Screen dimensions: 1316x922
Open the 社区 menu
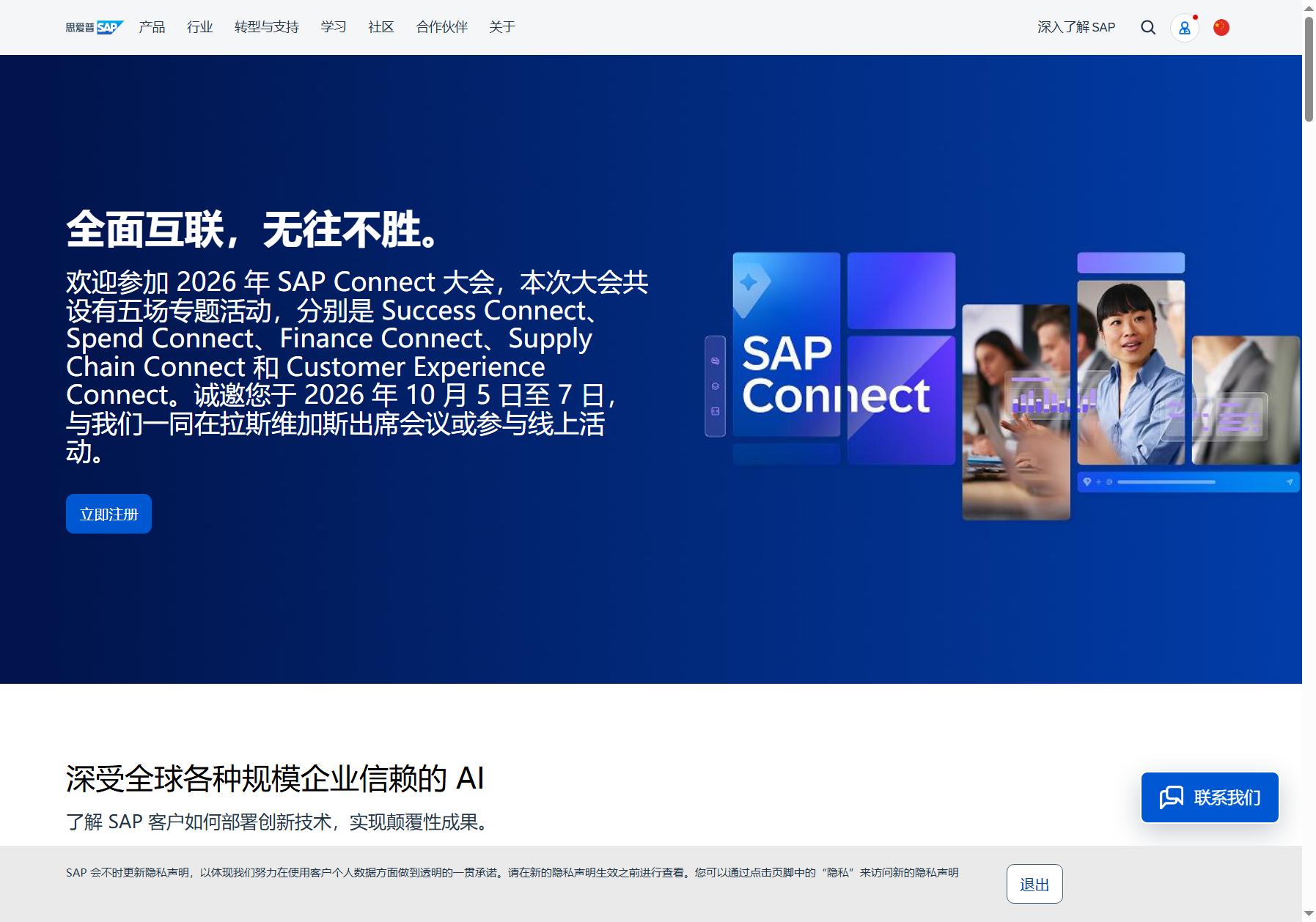click(x=381, y=27)
